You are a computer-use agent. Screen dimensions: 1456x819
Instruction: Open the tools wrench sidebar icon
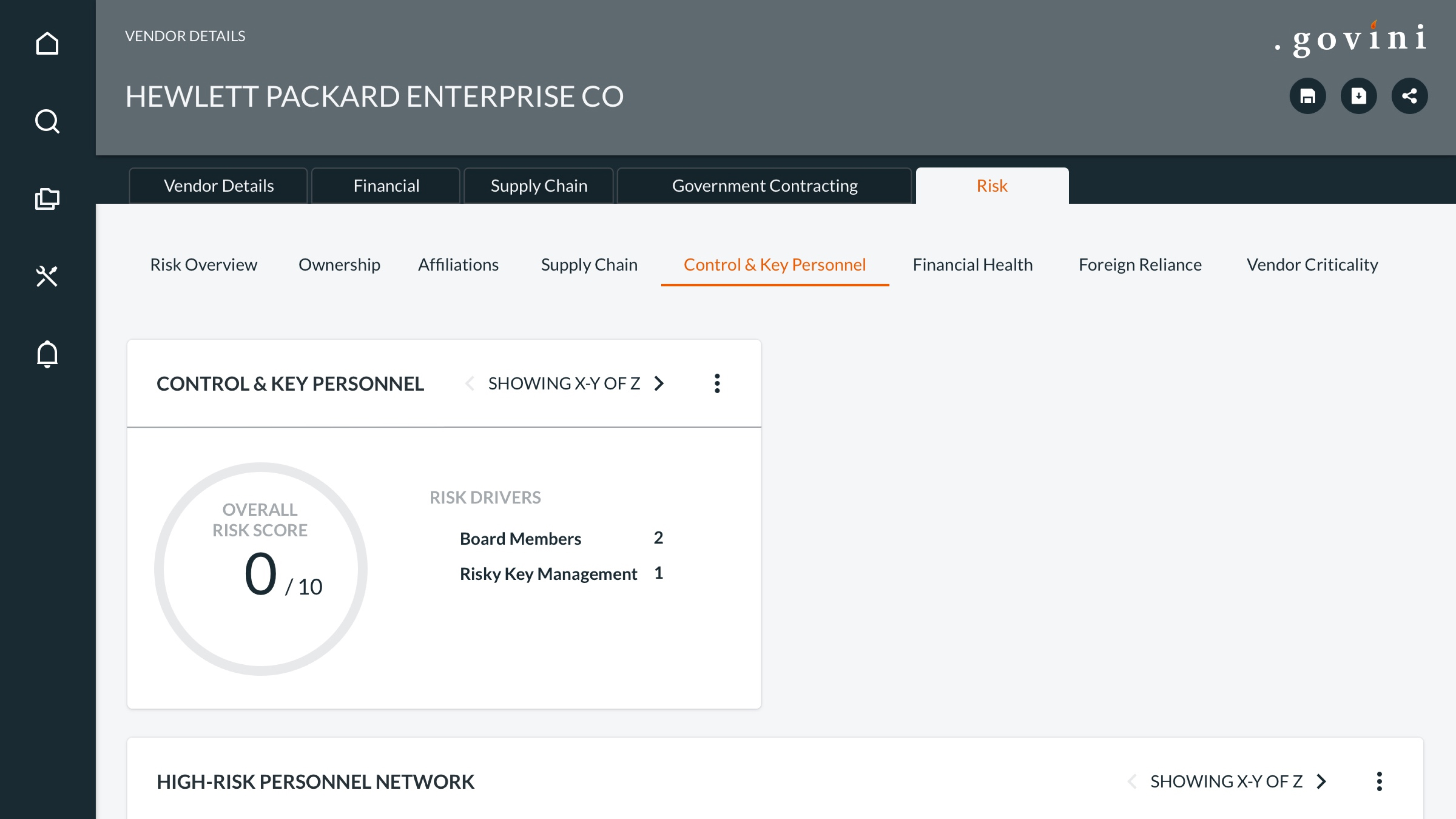coord(47,276)
